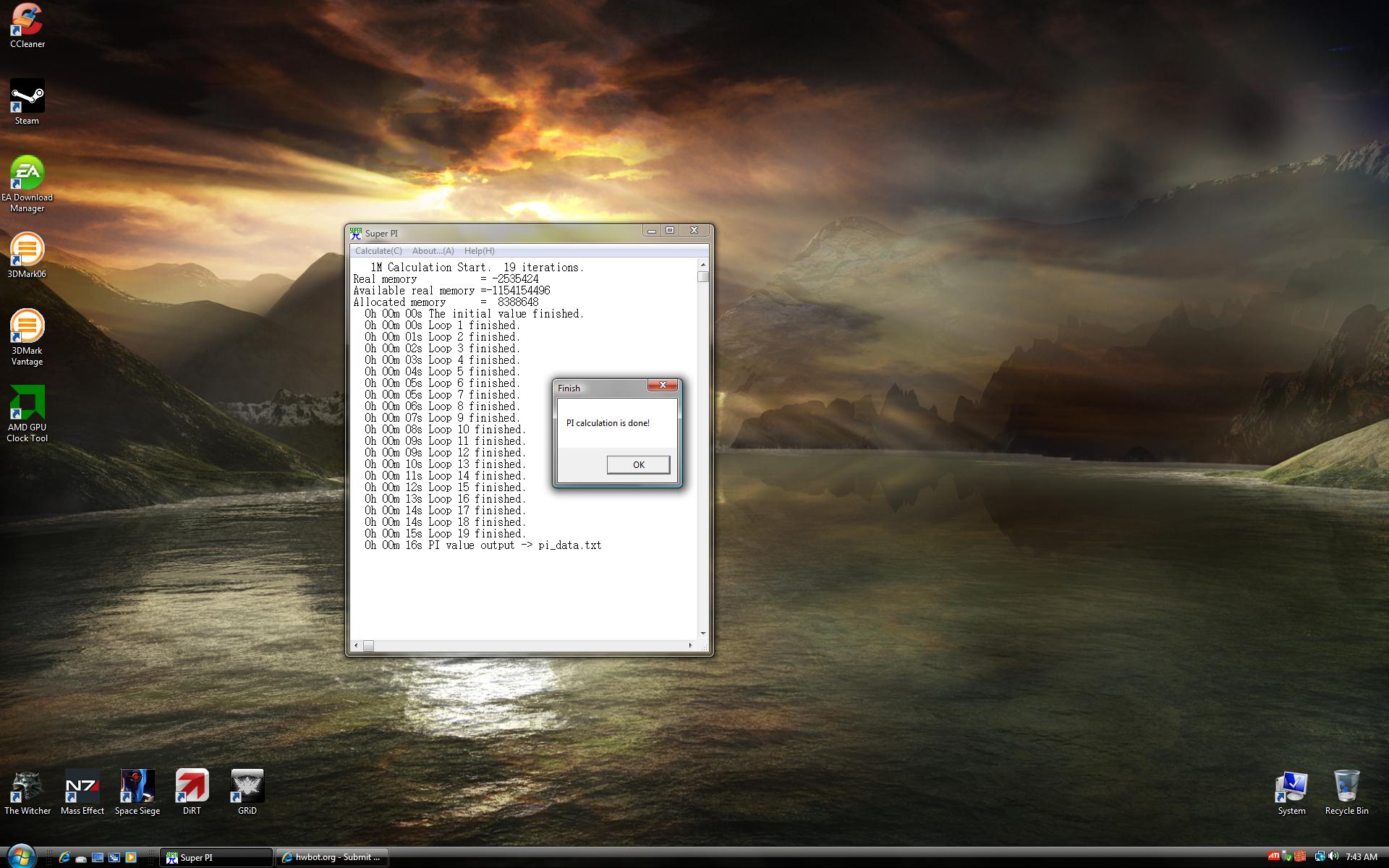Viewport: 1389px width, 868px height.
Task: Click the Super PI horizontal scrollbar right arrow
Action: (x=691, y=645)
